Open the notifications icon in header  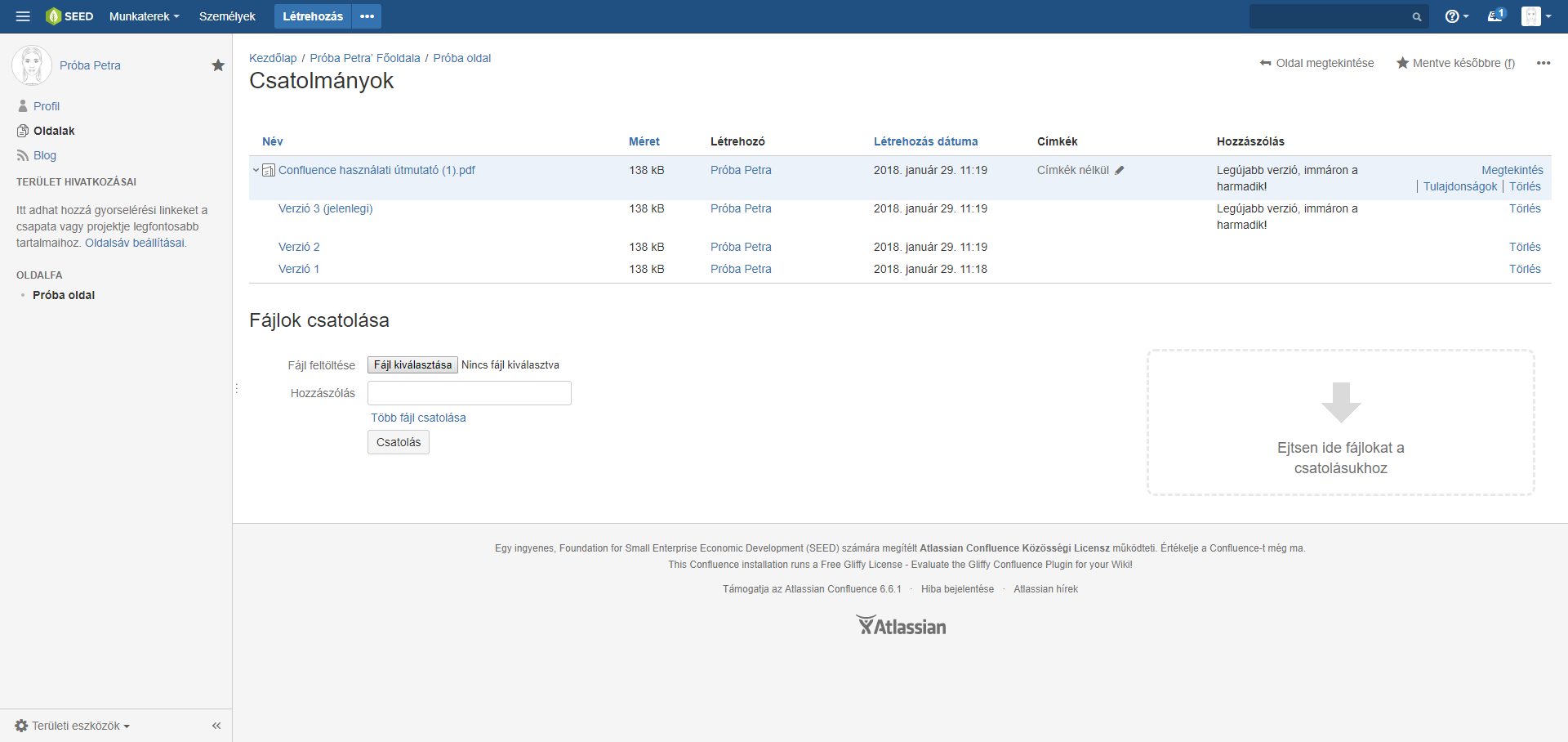pyautogui.click(x=1495, y=16)
